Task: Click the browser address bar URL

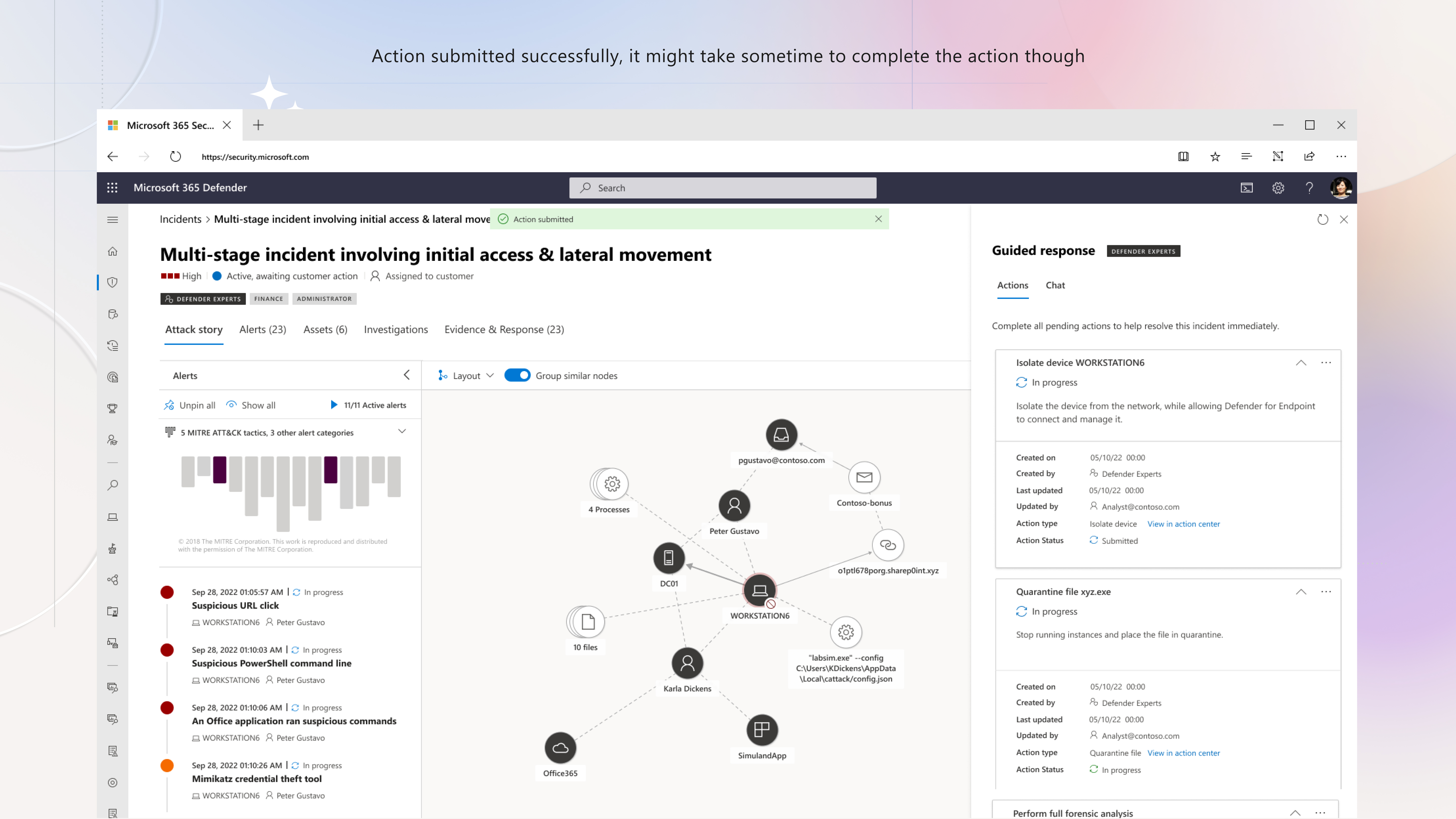Action: 256,157
